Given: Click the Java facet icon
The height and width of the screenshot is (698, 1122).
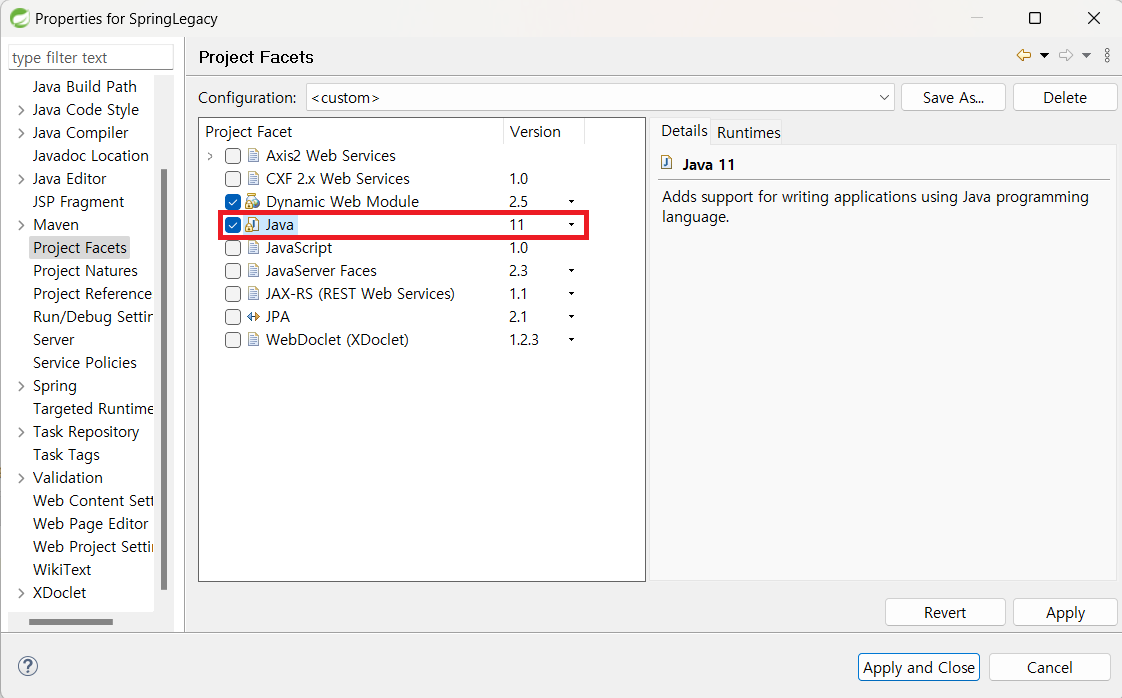Looking at the screenshot, I should click(253, 225).
